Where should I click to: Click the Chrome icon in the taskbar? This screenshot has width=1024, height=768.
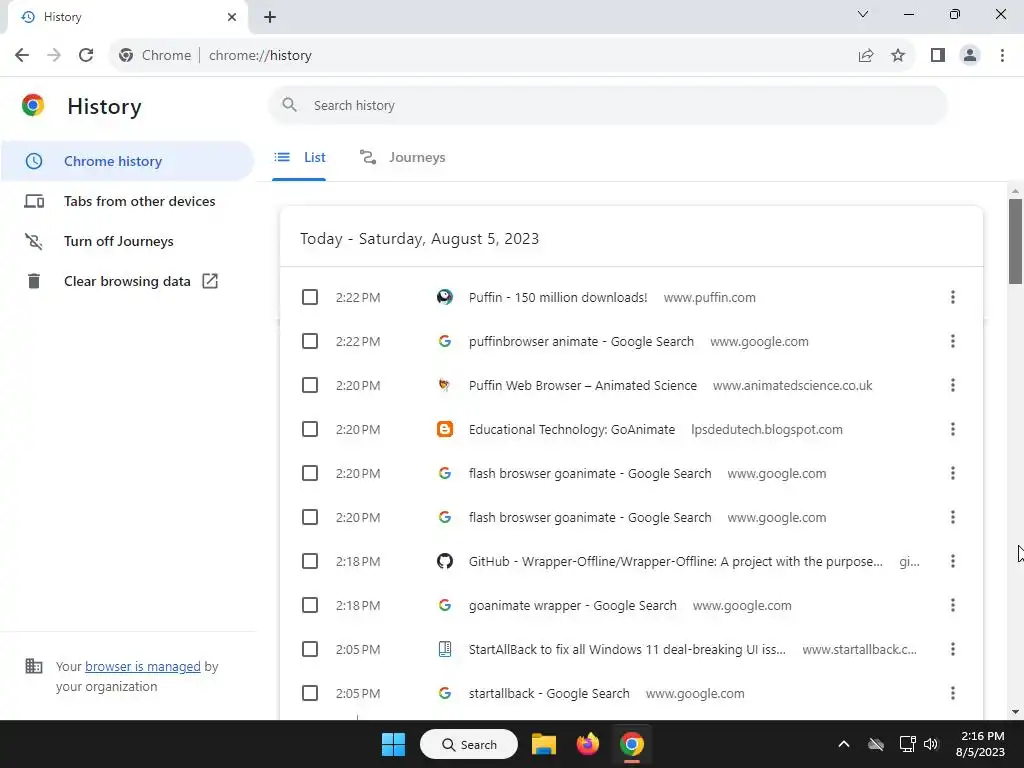(632, 744)
